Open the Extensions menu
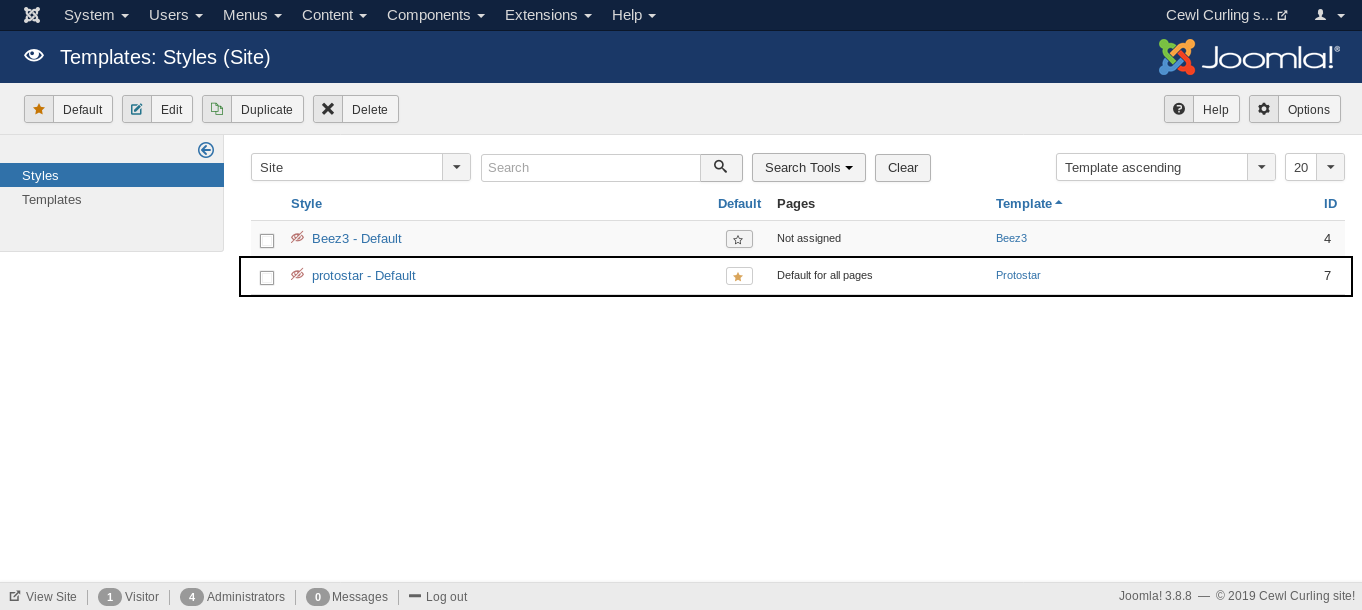 tap(548, 15)
